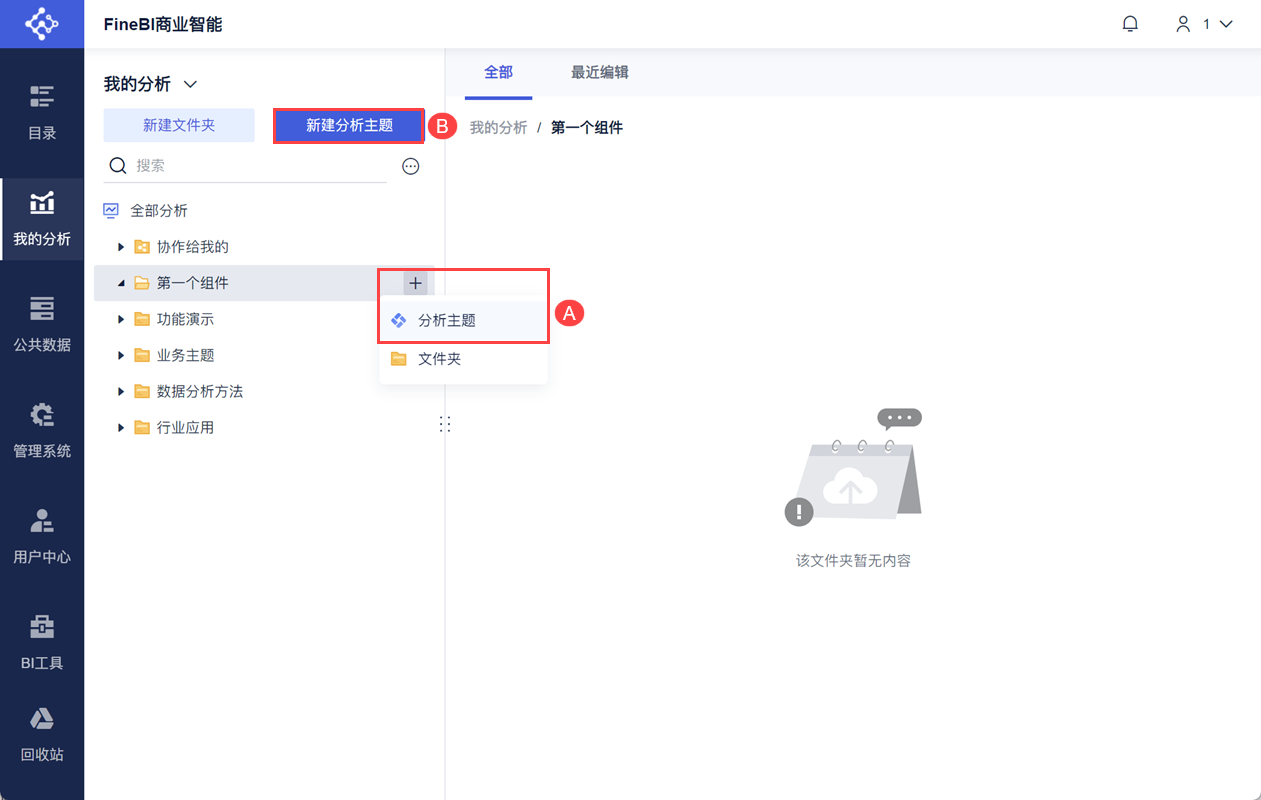Collapse the 第一个组件 folder
Screen dimensions: 1261x800
pyautogui.click(x=121, y=283)
